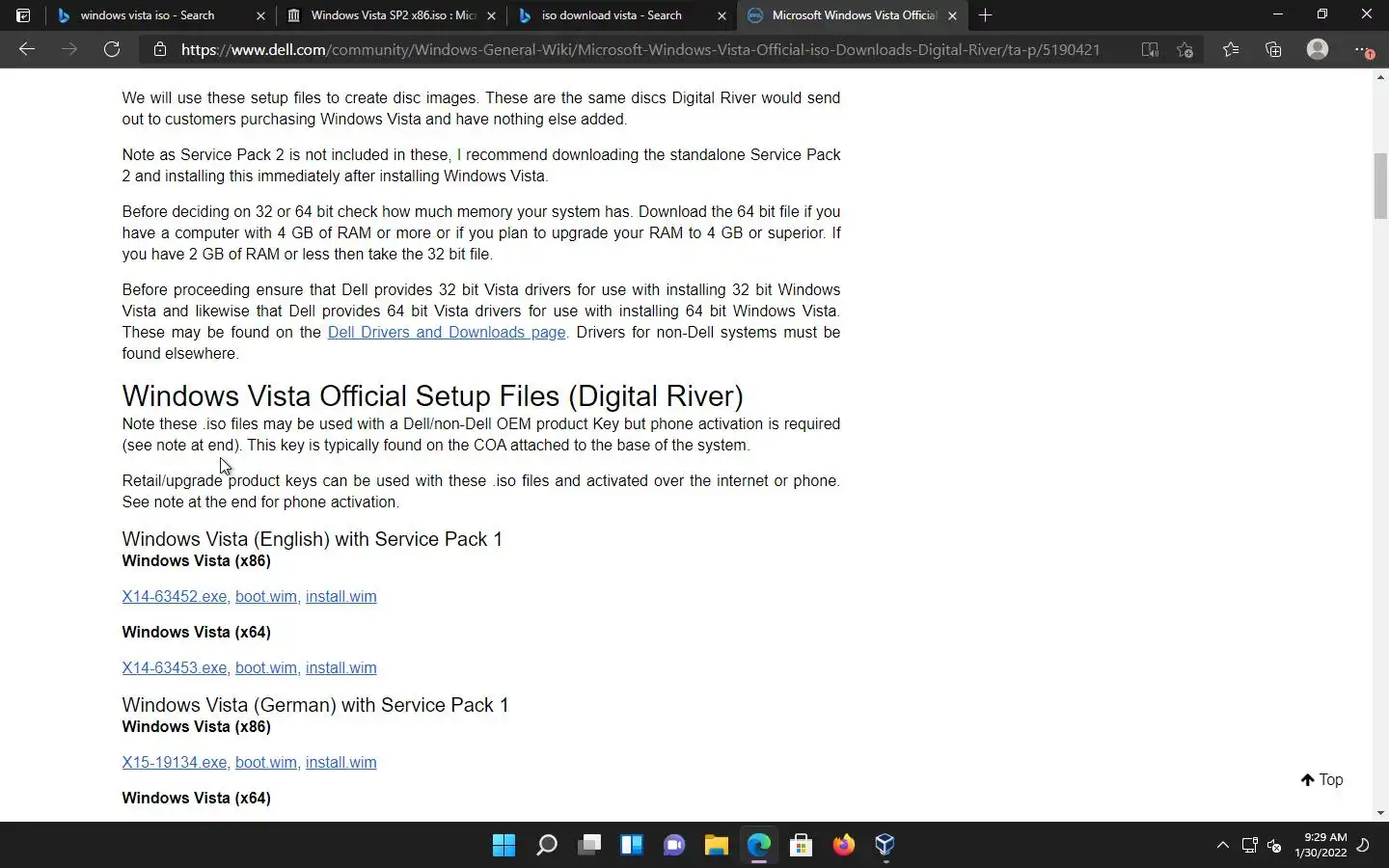The height and width of the screenshot is (868, 1389).
Task: Focus Microsoft Edge taskbar icon
Action: pos(759,846)
